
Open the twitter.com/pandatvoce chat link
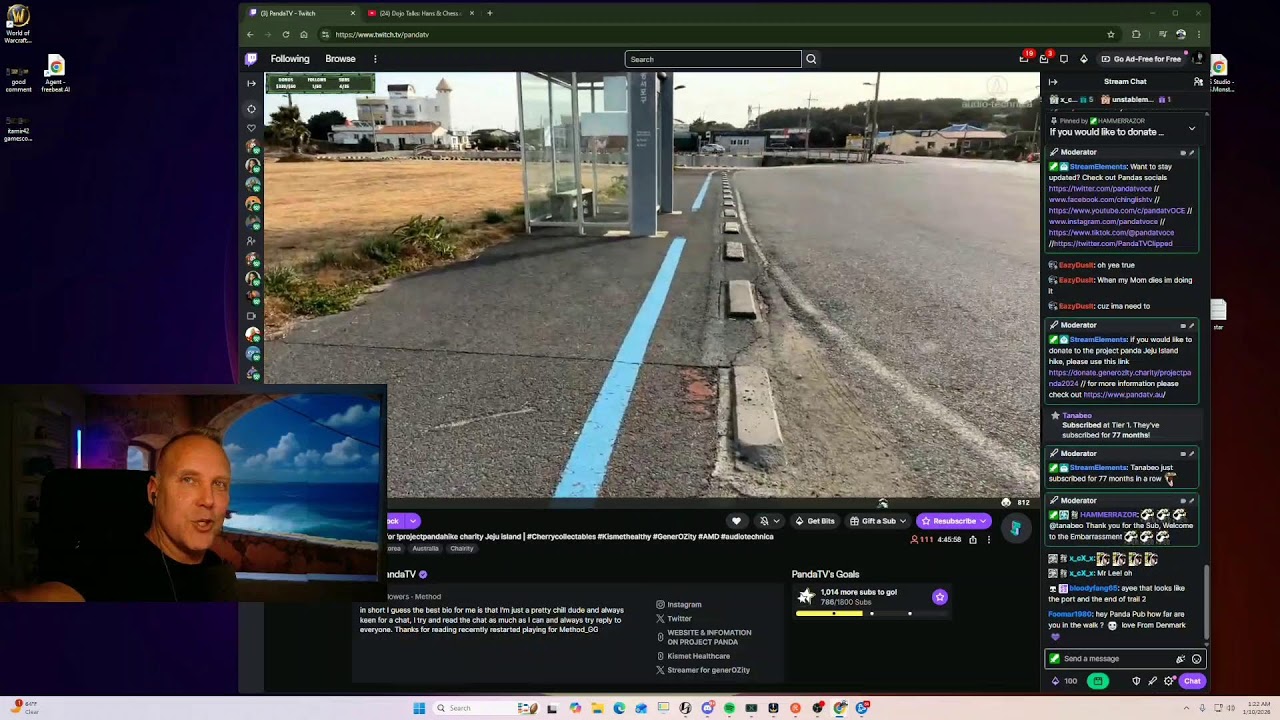1100,189
